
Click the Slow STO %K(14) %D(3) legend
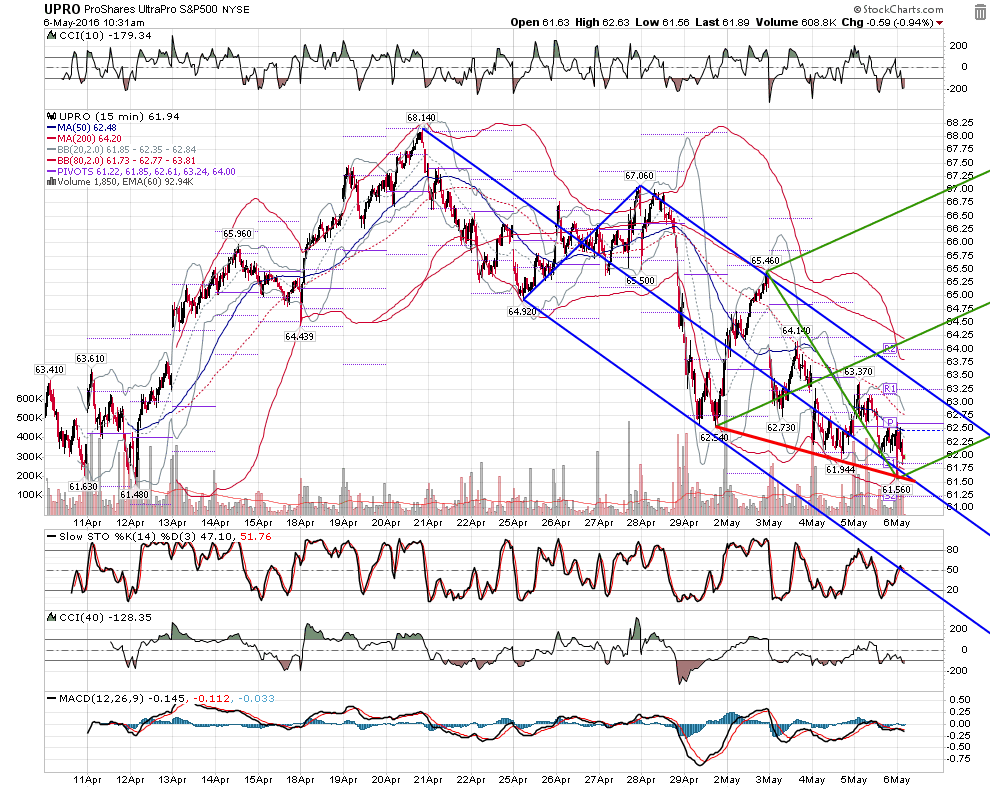pos(159,536)
